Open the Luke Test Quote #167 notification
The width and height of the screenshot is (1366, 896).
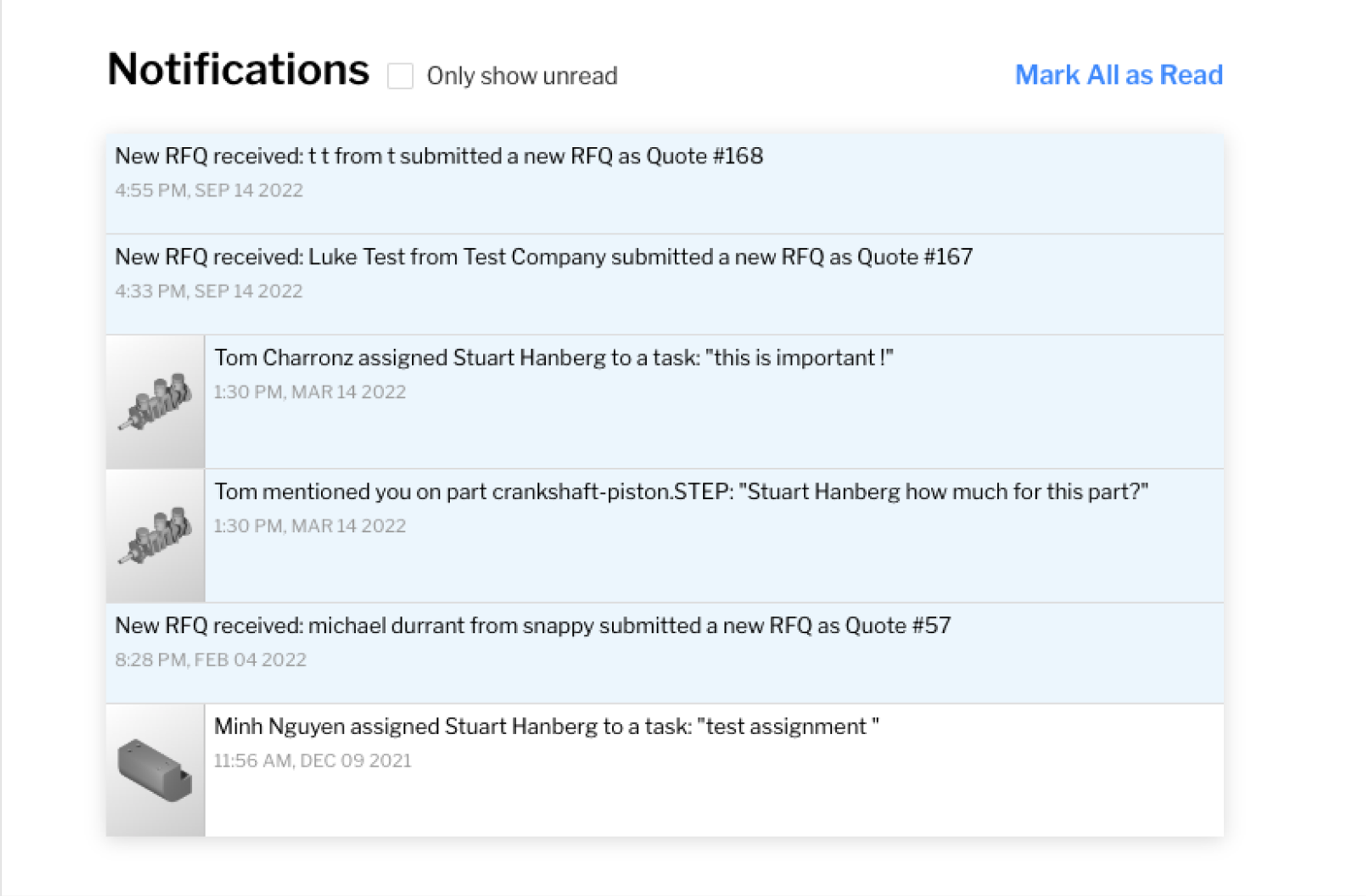pyautogui.click(x=543, y=257)
